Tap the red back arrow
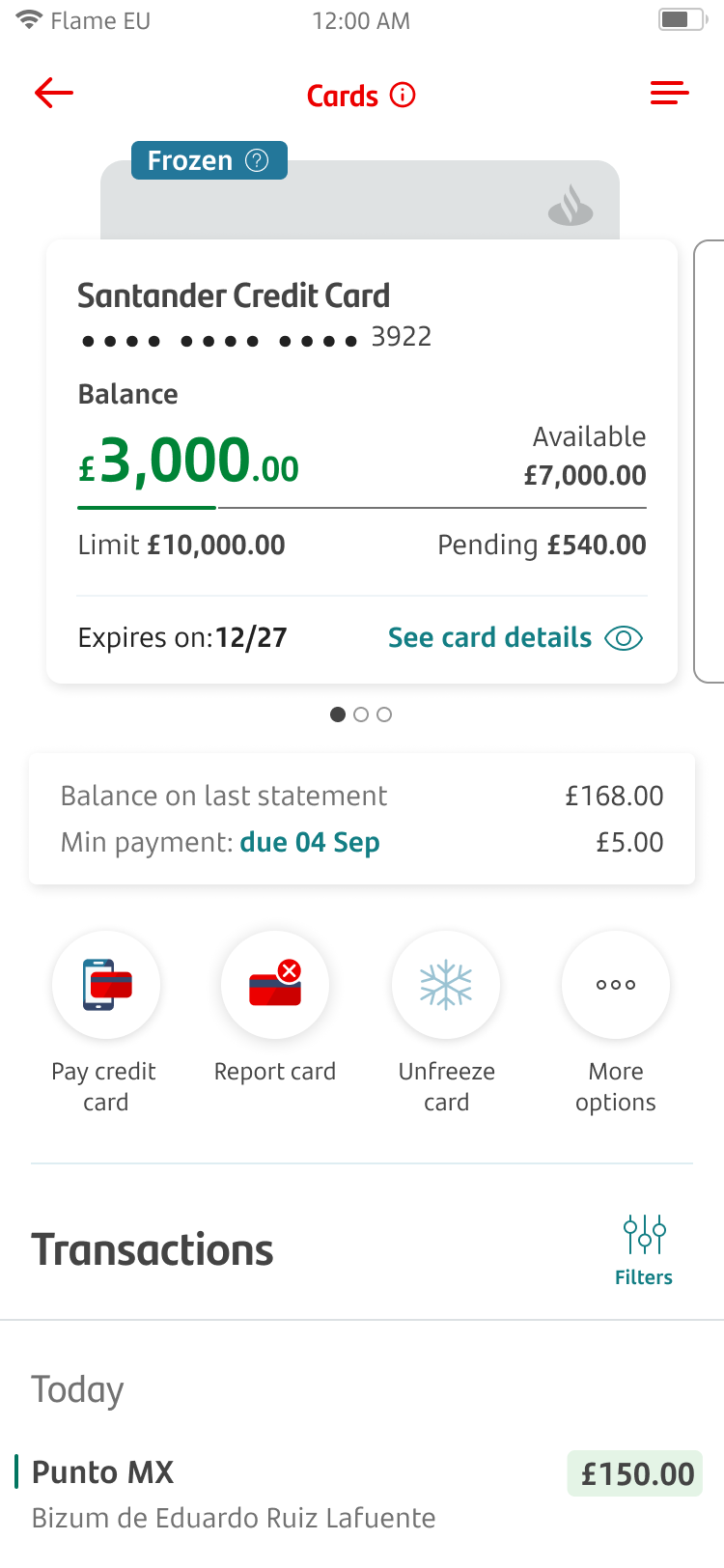This screenshot has width=724, height=1568. (54, 94)
